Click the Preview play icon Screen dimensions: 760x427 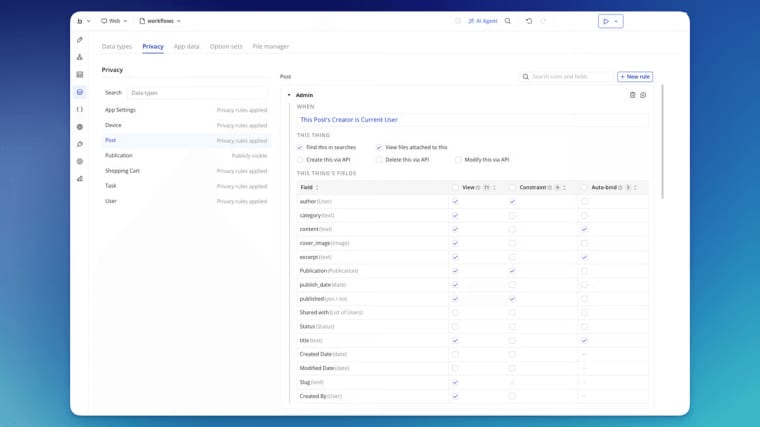(x=606, y=21)
